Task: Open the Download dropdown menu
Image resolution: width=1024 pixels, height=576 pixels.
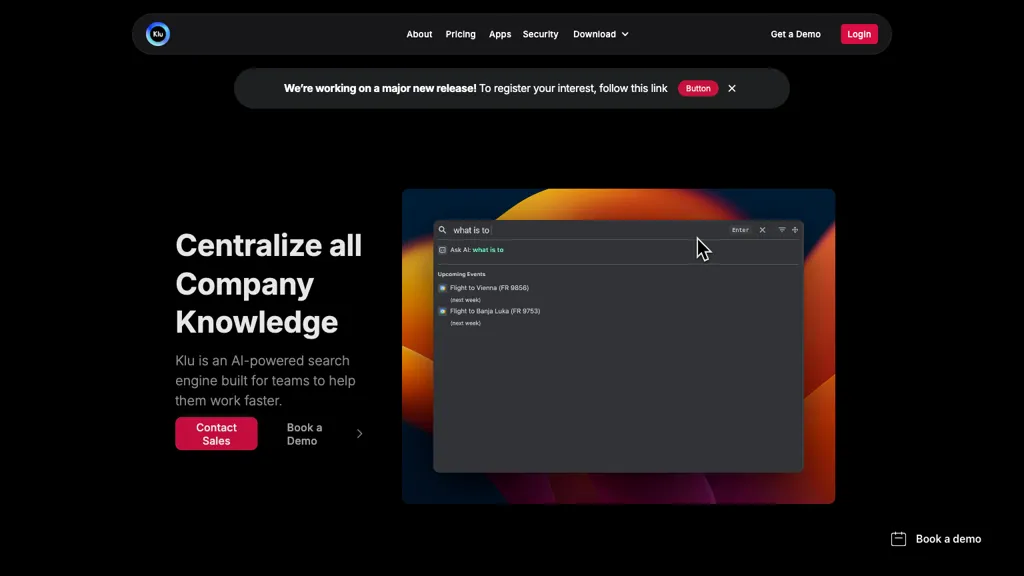Action: (x=600, y=33)
